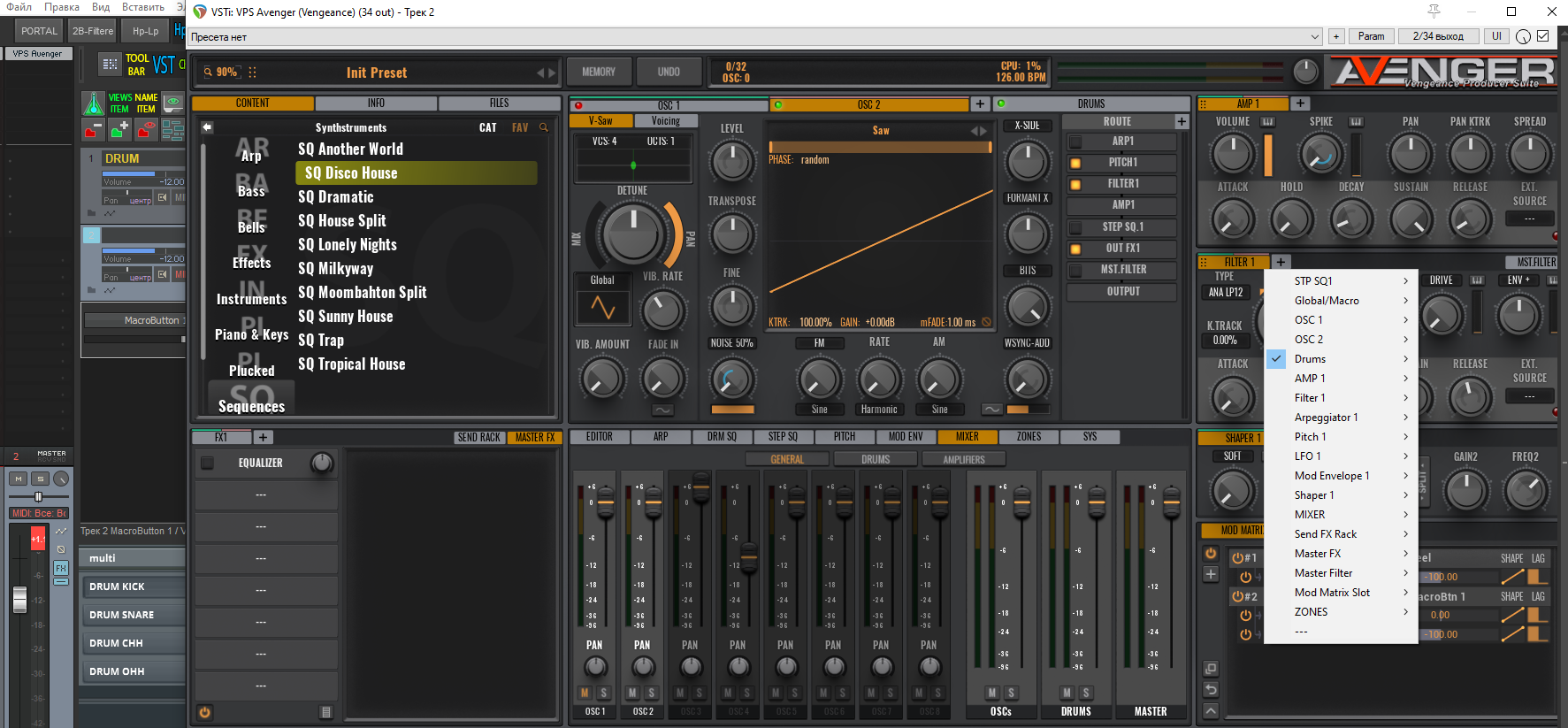Click the OSC 1 mixer channel fader

[x=606, y=503]
